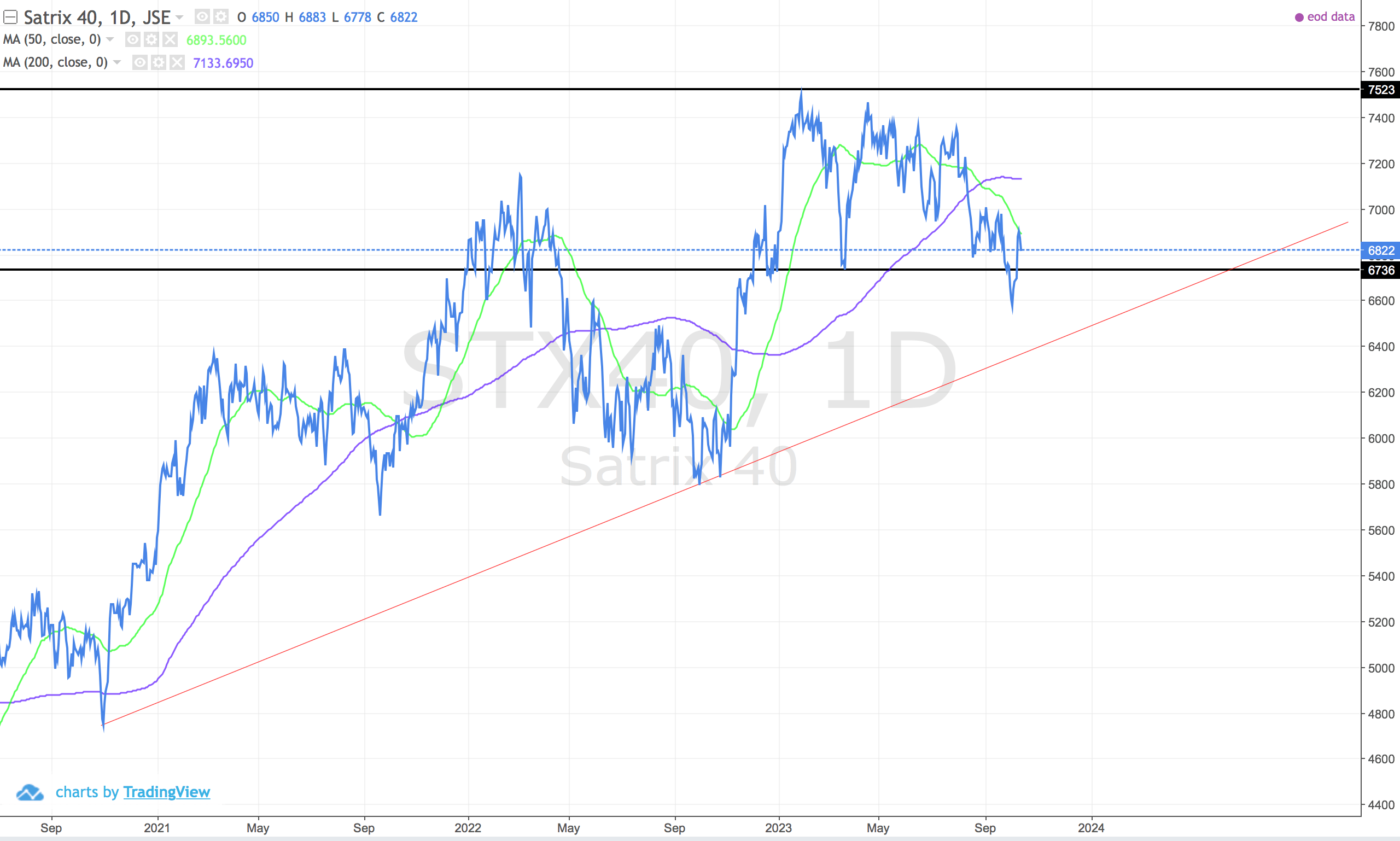Click the 2024 label on time axis
Viewport: 1400px width, 841px height.
pyautogui.click(x=1091, y=828)
